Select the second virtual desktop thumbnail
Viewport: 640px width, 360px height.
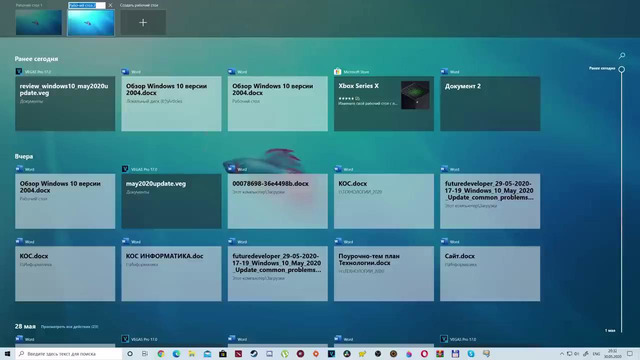(x=91, y=22)
